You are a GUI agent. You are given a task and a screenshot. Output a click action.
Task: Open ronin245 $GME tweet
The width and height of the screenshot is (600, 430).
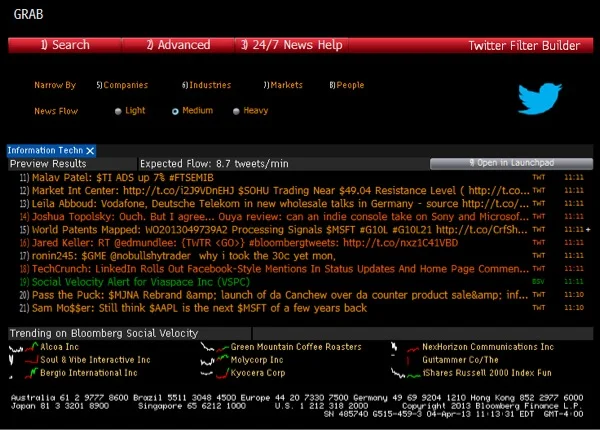point(302,256)
